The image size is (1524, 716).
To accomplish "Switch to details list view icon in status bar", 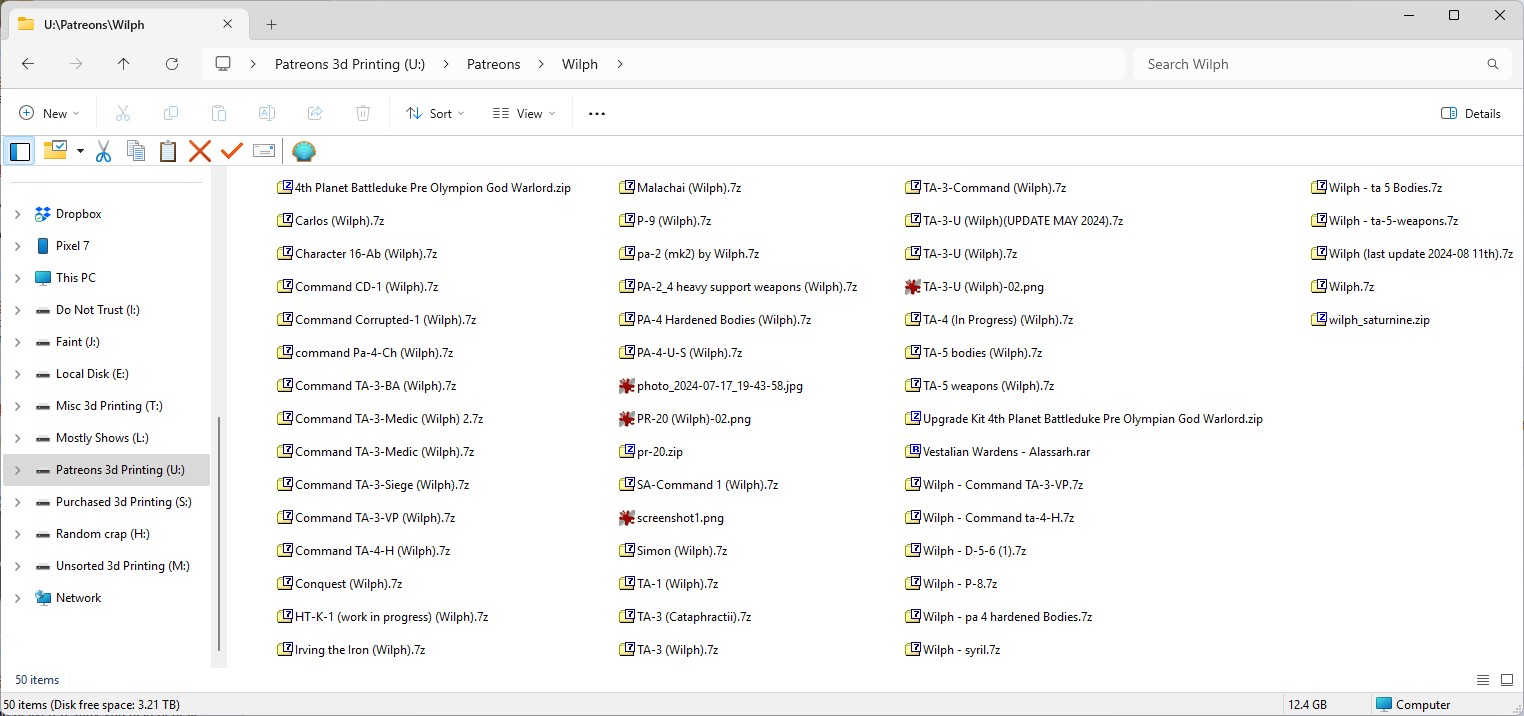I will point(1483,680).
